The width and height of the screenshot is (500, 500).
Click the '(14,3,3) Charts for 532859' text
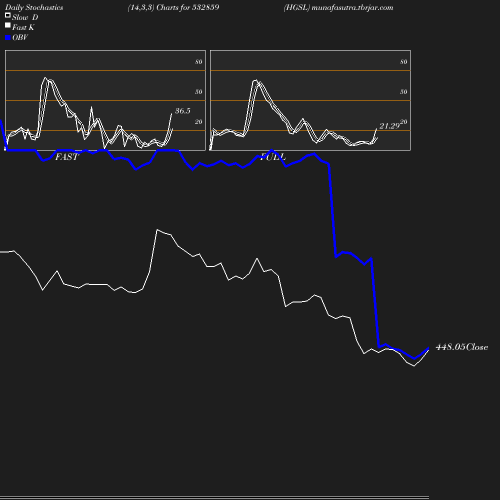tap(173, 8)
